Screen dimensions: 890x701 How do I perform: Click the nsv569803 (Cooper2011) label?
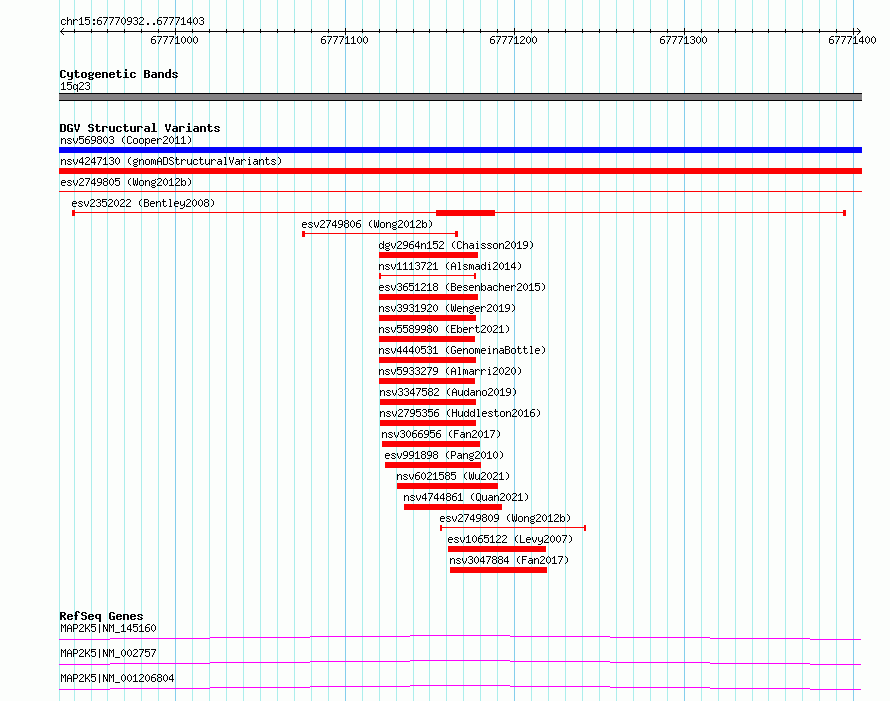click(x=126, y=140)
